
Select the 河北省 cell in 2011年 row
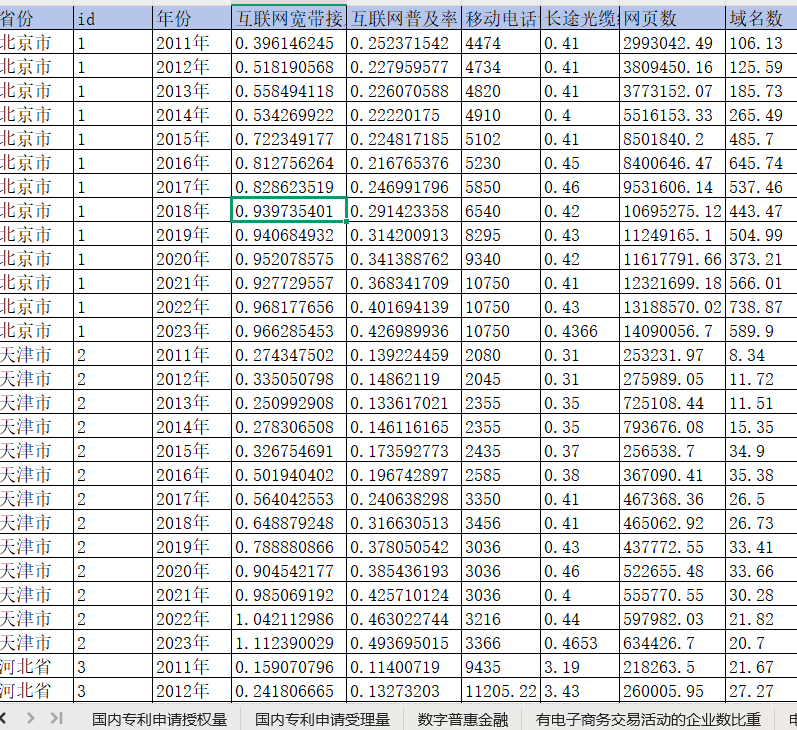(x=36, y=667)
